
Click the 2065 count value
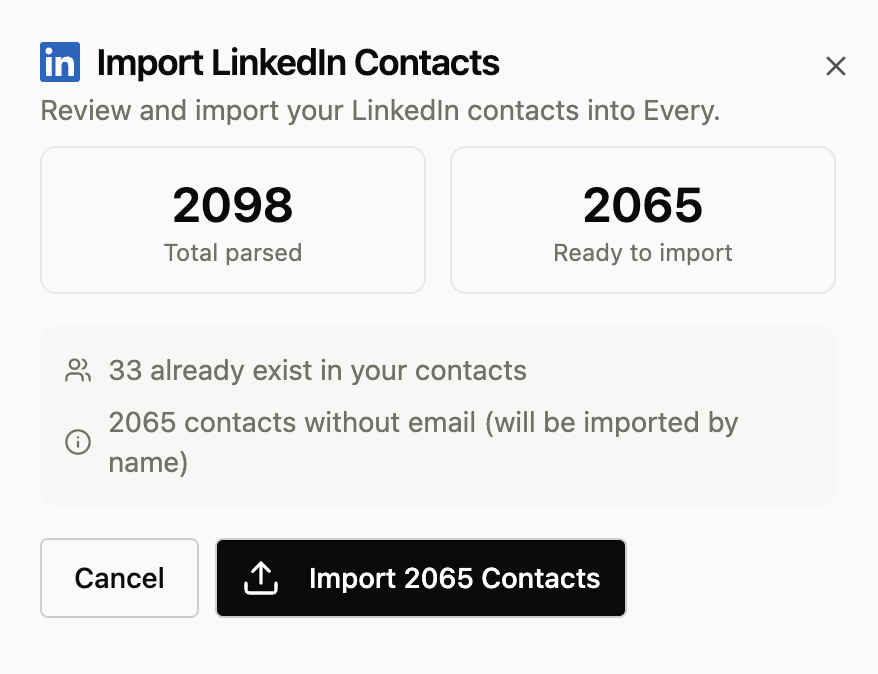coord(643,205)
